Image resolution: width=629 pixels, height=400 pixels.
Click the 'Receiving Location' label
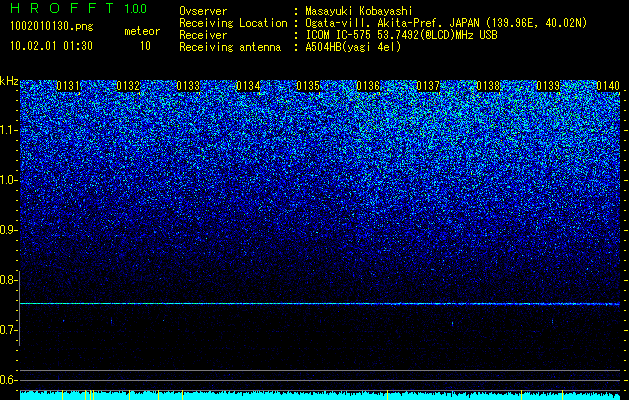coord(233,23)
